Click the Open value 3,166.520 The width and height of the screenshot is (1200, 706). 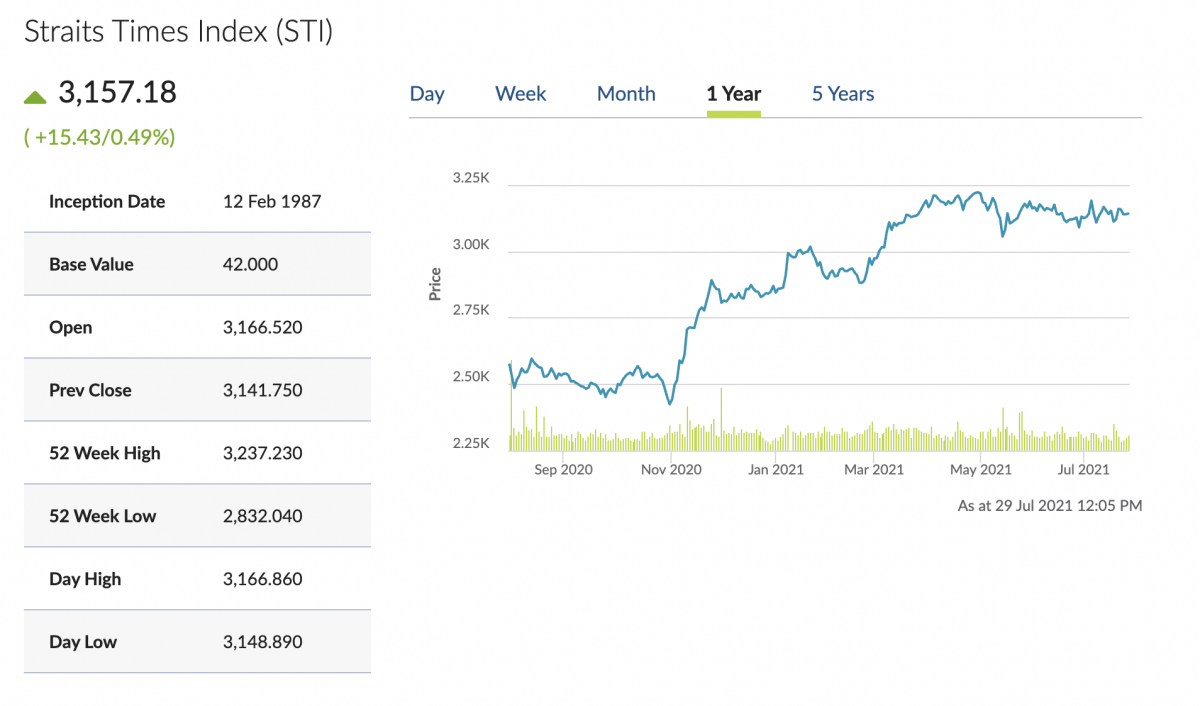(x=262, y=328)
